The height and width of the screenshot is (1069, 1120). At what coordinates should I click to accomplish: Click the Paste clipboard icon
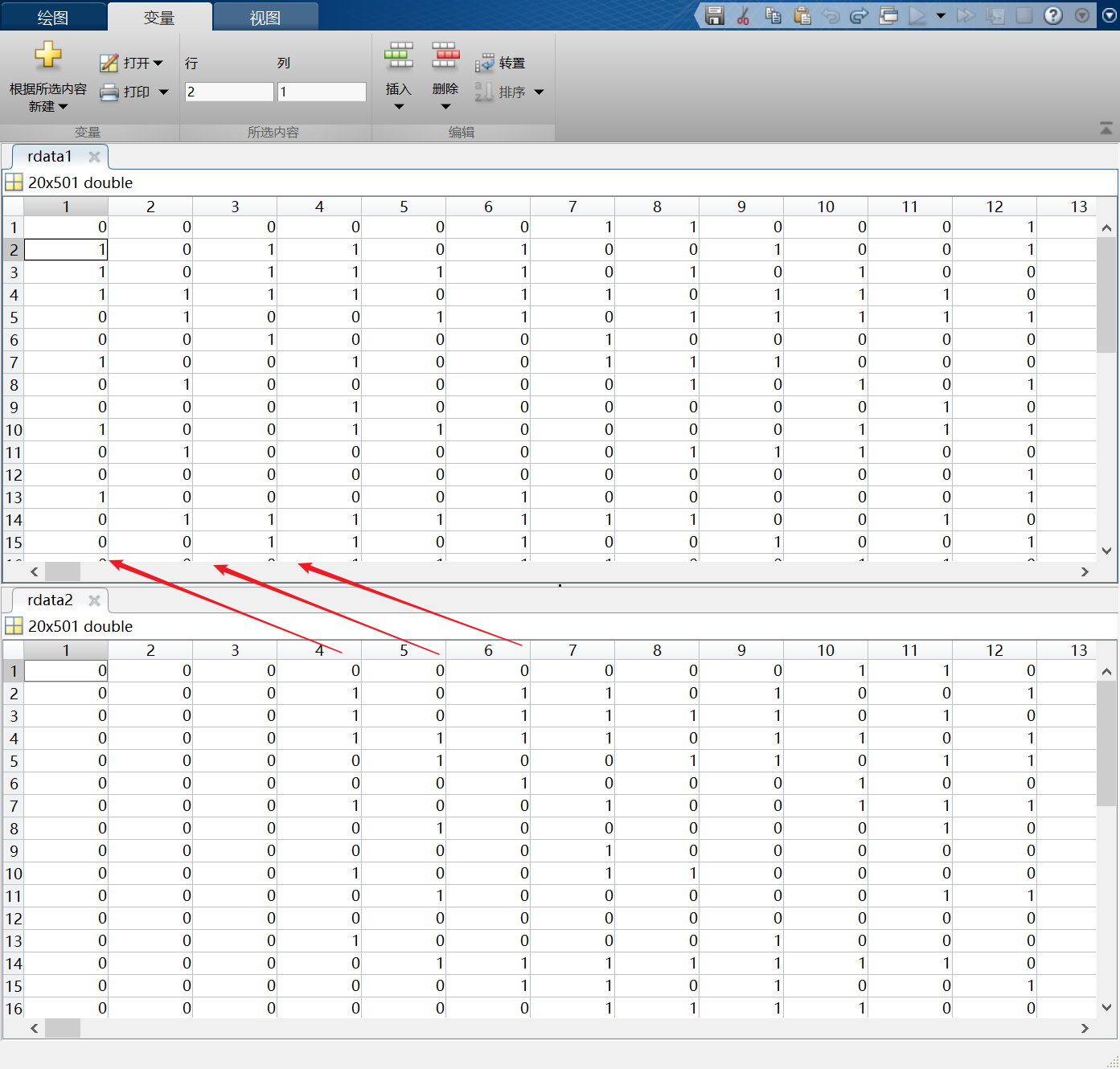point(802,15)
